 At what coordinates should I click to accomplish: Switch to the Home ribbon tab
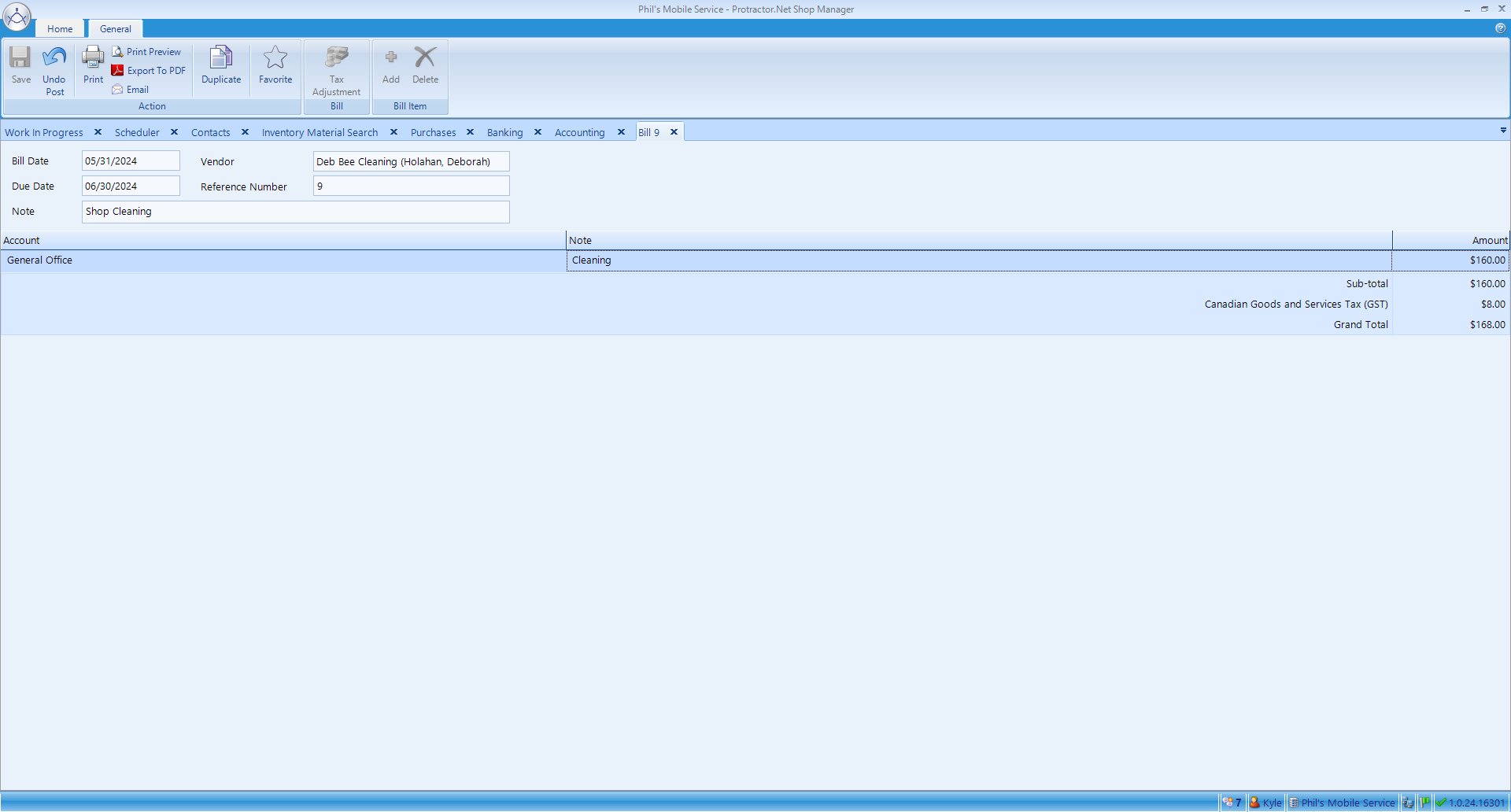tap(60, 29)
